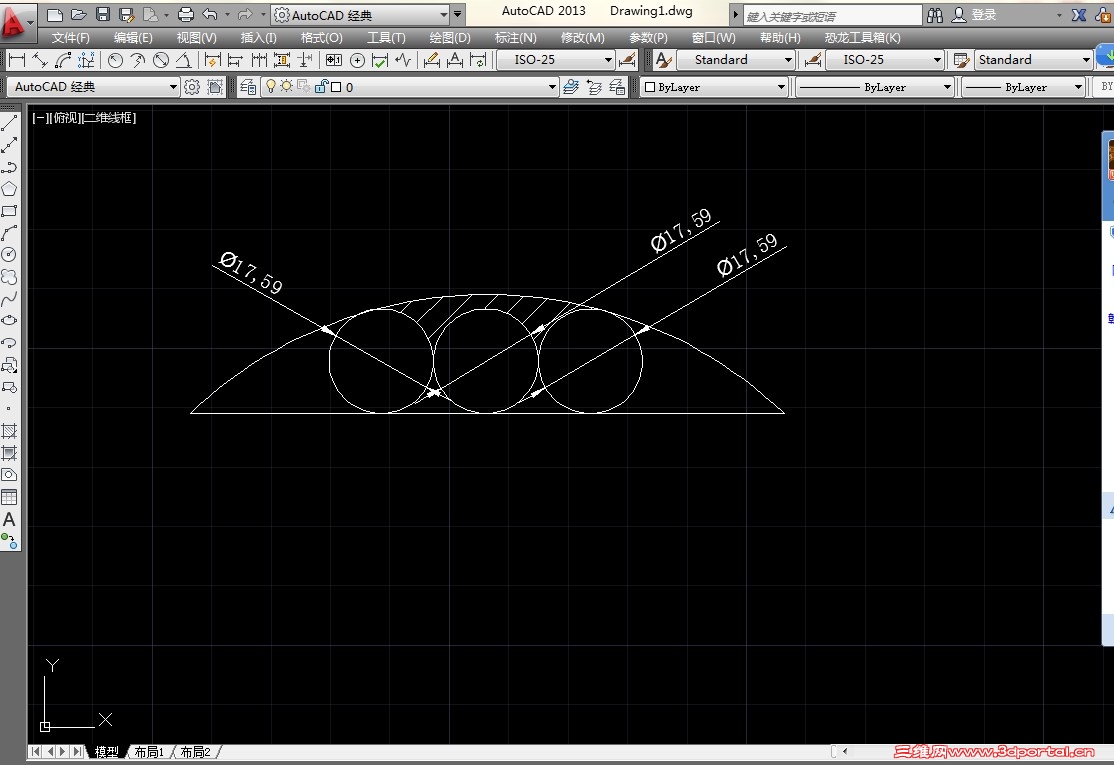
Task: Switch to the 布局2 layout tab
Action: 195,752
